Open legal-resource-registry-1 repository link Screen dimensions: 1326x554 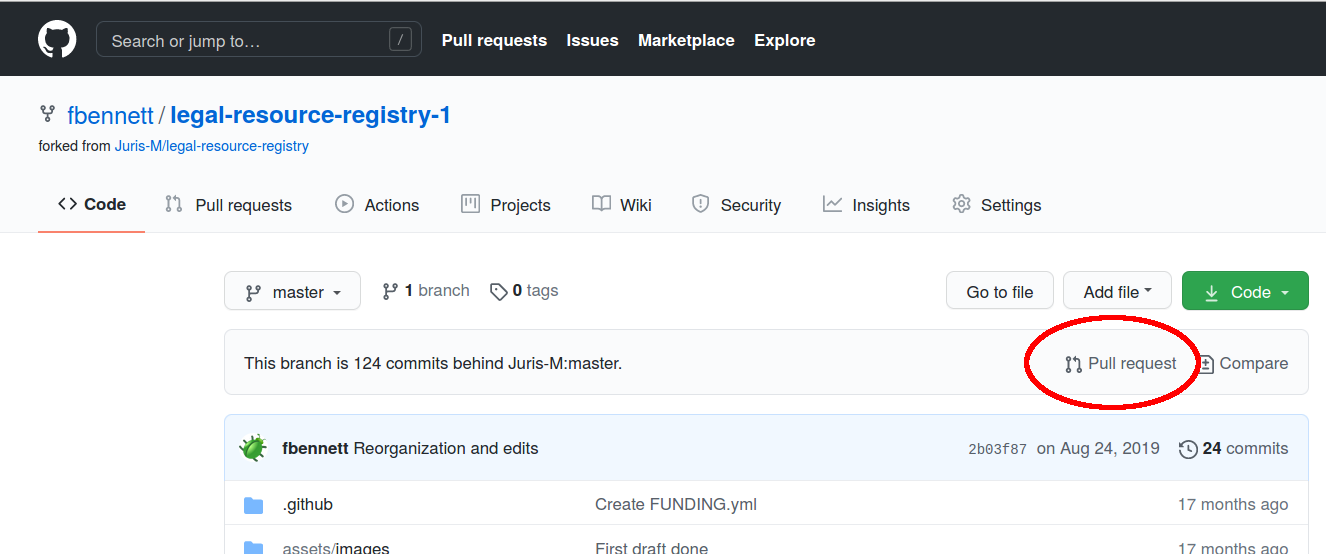coord(310,115)
